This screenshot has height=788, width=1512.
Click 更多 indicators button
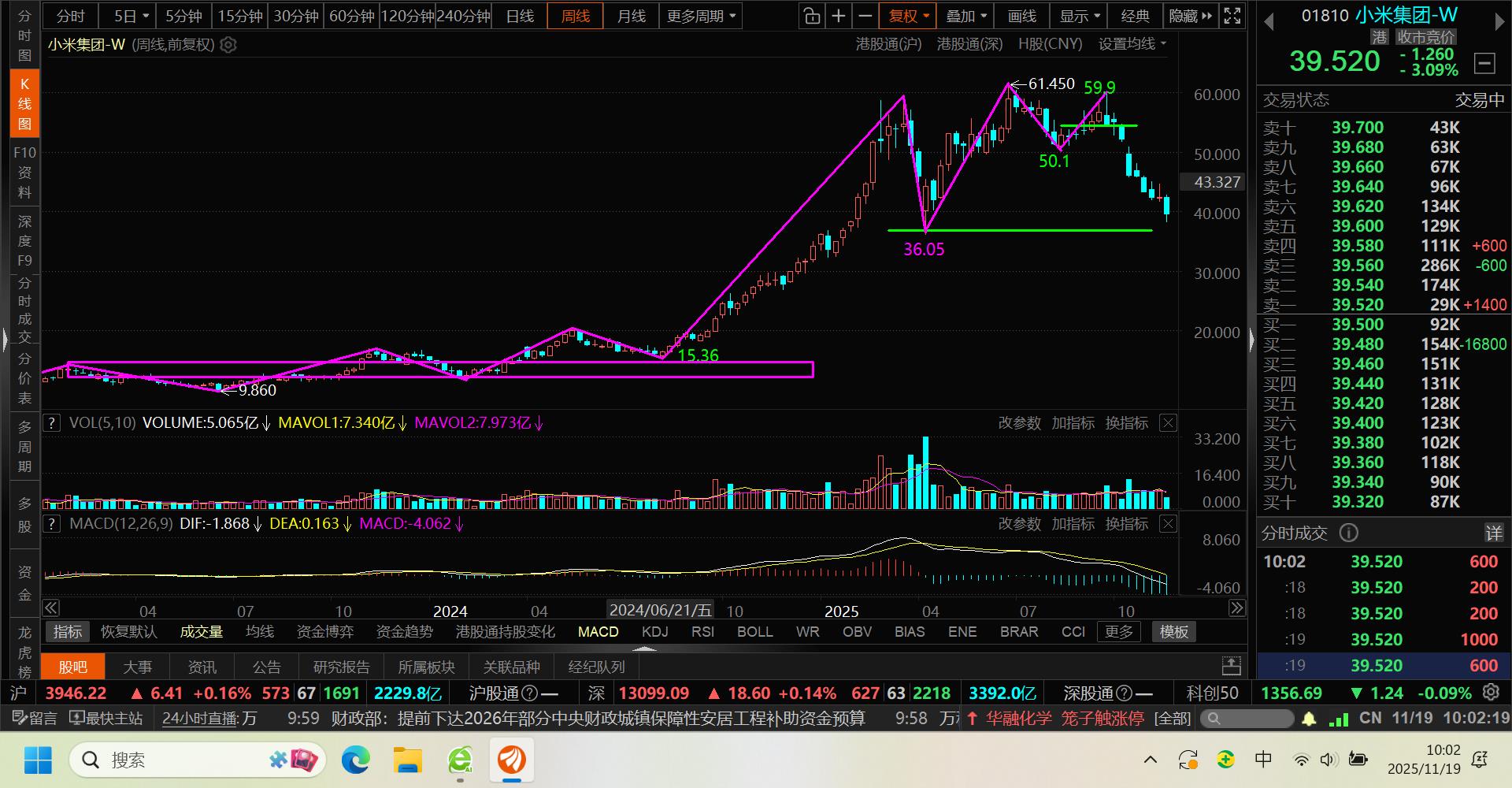(1119, 632)
